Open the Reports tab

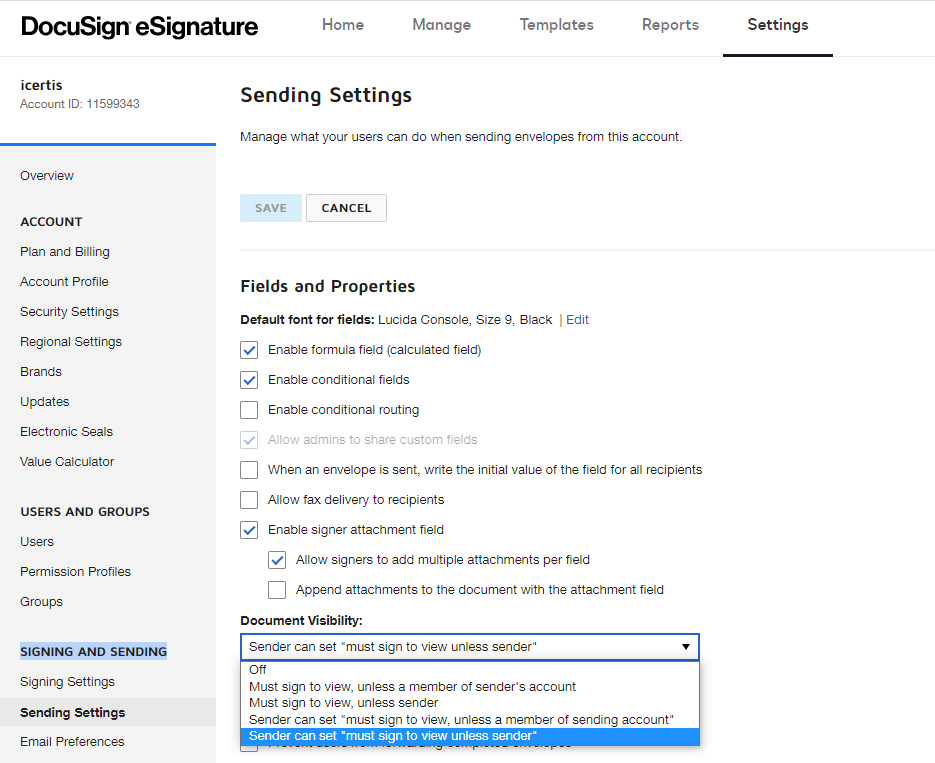tap(670, 25)
